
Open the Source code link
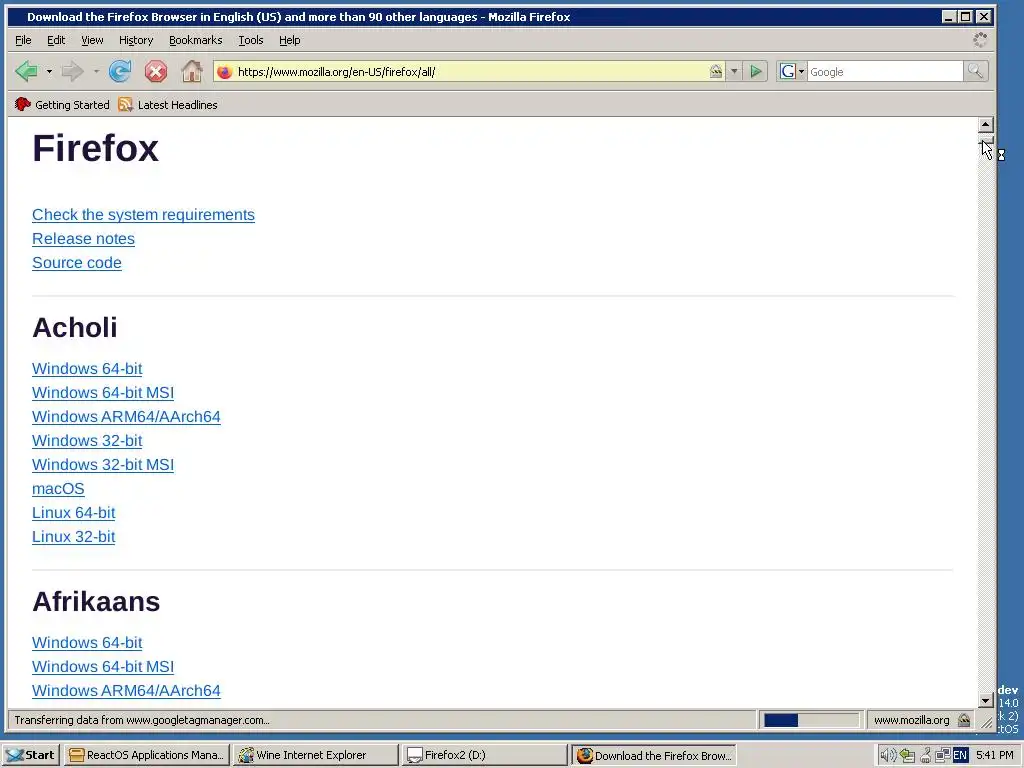[76, 263]
